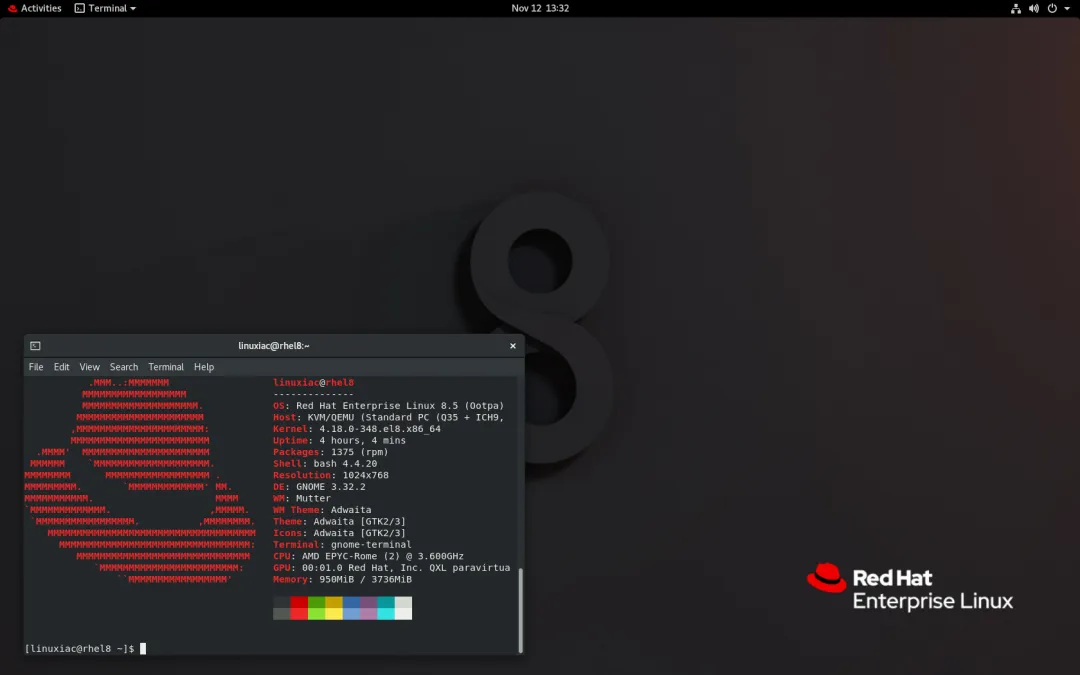Click the terminal window icon in titlebar
Image resolution: width=1080 pixels, height=675 pixels.
click(x=35, y=346)
